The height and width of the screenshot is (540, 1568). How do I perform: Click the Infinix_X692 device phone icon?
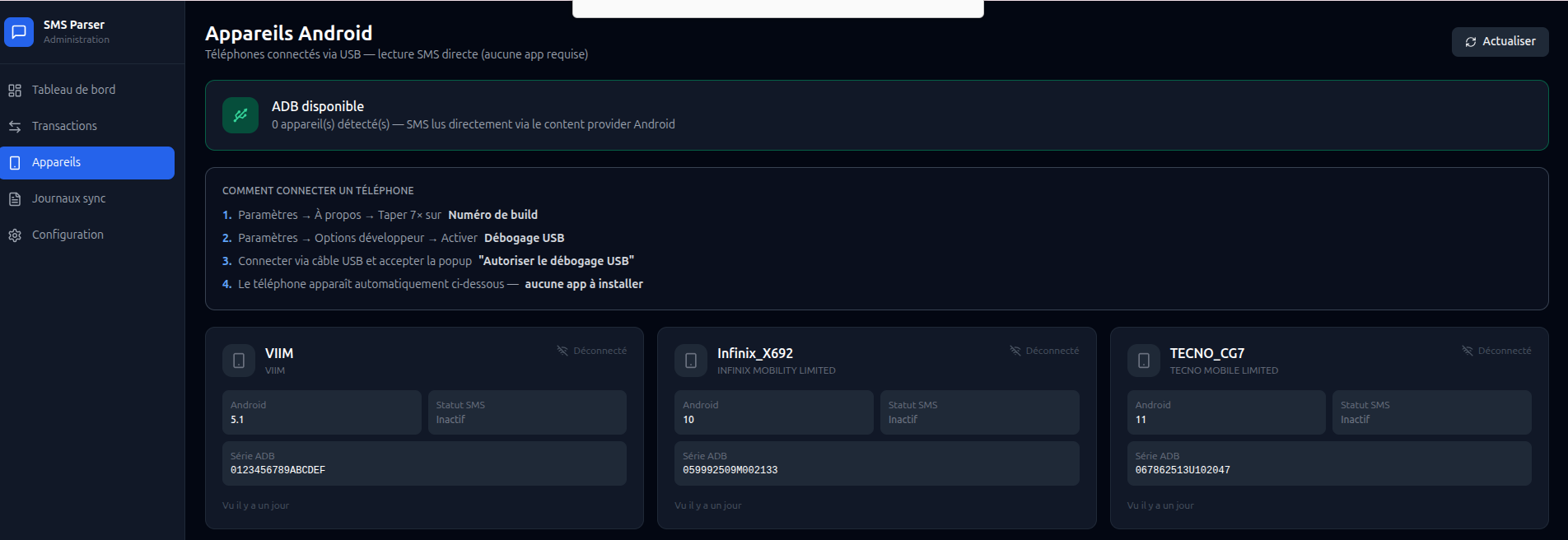[x=691, y=361]
